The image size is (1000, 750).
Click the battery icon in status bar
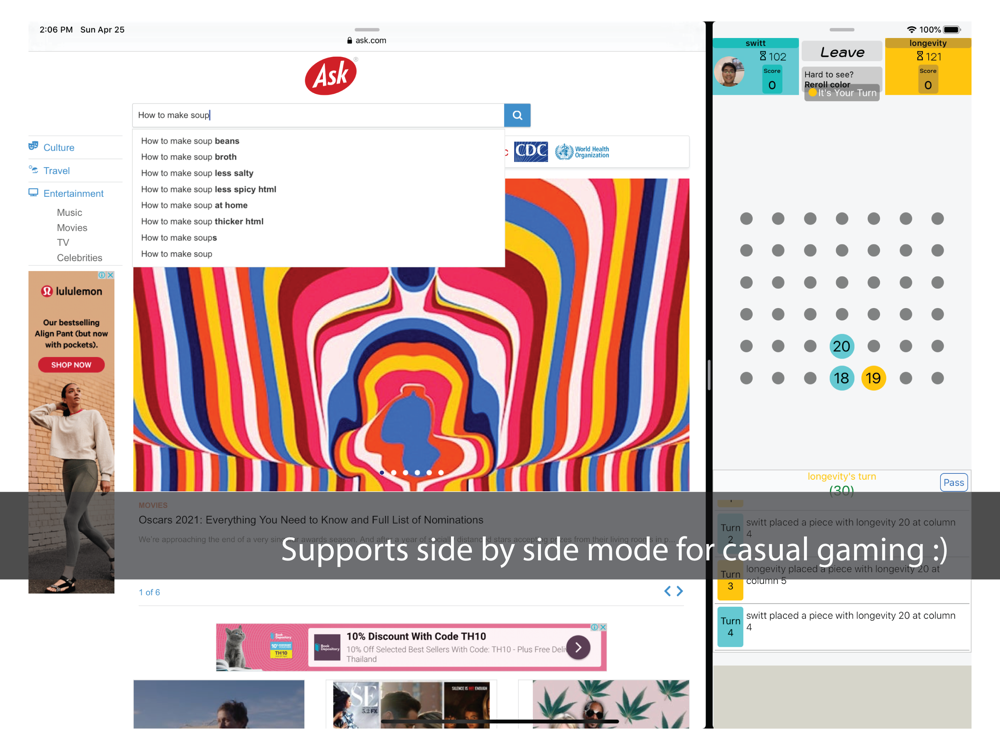[952, 29]
